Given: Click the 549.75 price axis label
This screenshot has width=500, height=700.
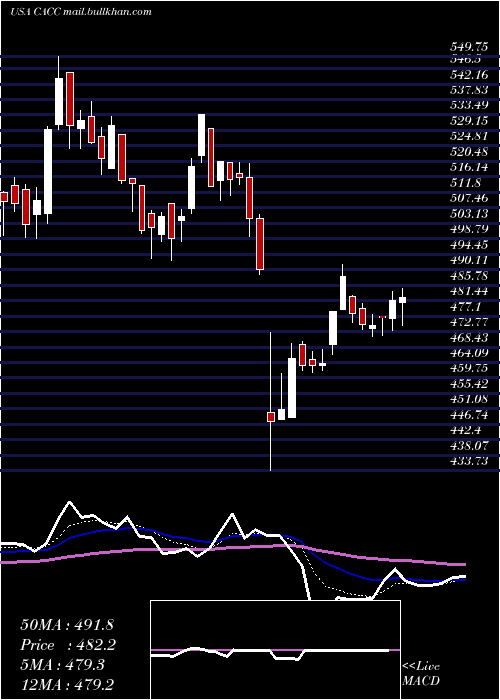Looking at the screenshot, I should [x=468, y=47].
